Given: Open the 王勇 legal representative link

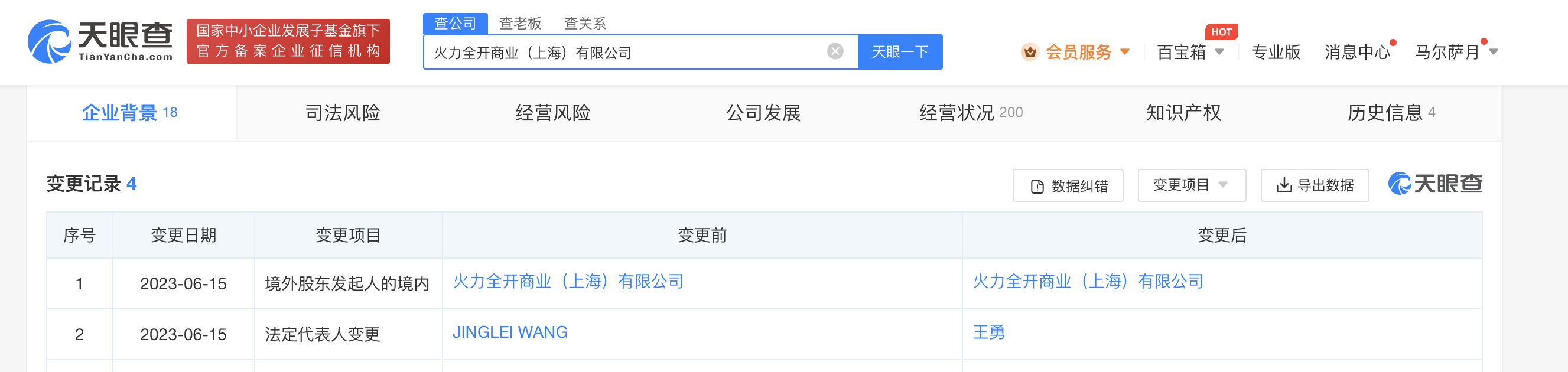Looking at the screenshot, I should [x=988, y=332].
